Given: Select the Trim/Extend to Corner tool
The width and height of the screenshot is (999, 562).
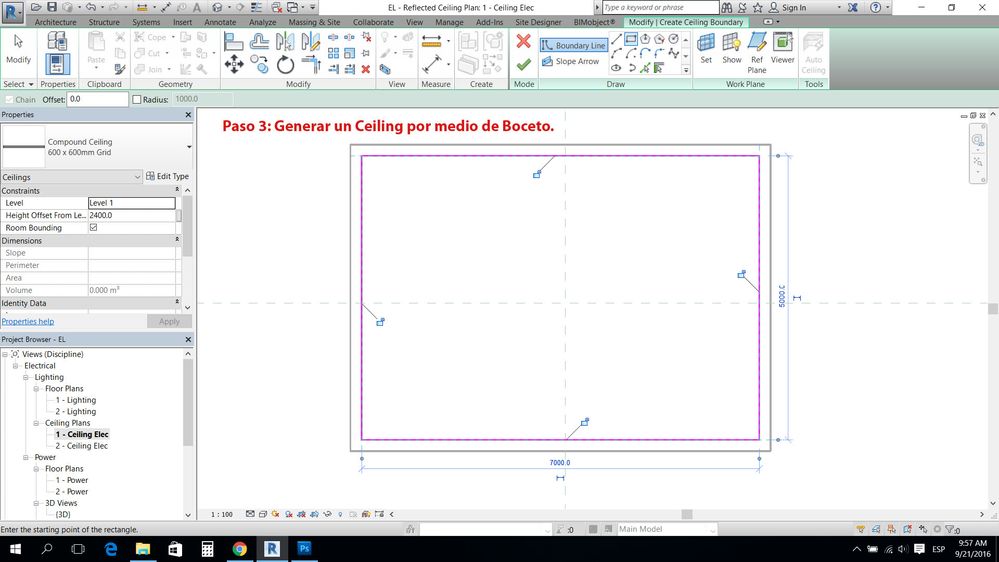Looking at the screenshot, I should [x=311, y=64].
